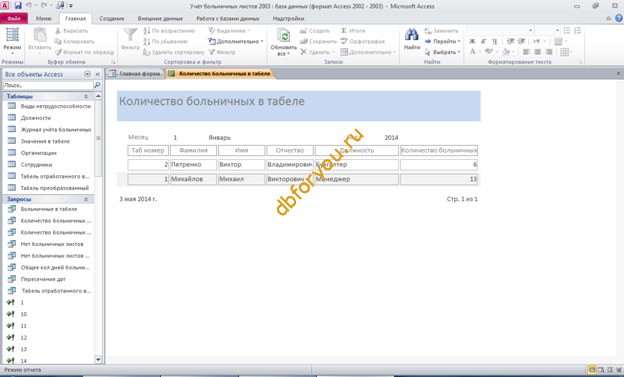Switch to report view in status bar
624x377 pixels.
592,370
